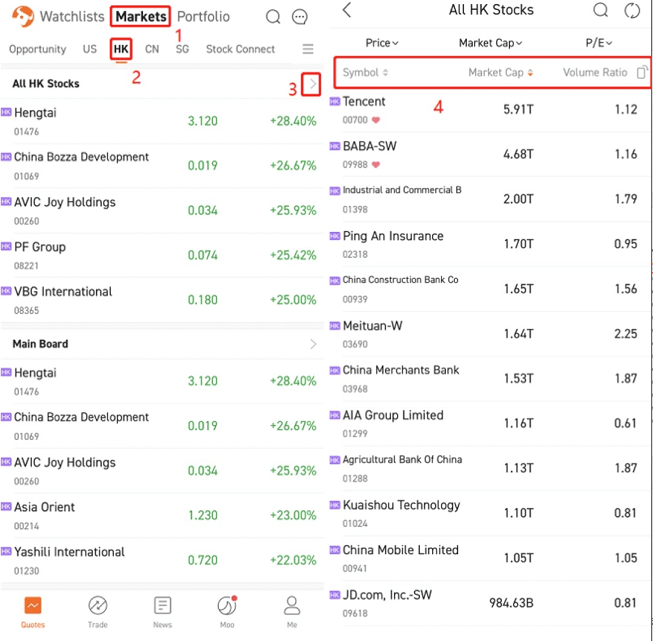
Task: Tap the +22.03% change for Yashili International
Action: (293, 560)
